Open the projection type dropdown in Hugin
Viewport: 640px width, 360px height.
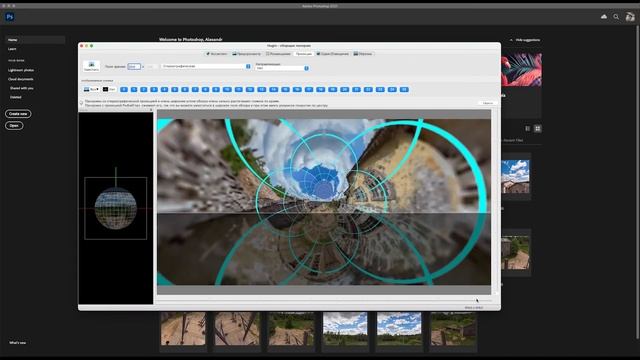point(206,66)
